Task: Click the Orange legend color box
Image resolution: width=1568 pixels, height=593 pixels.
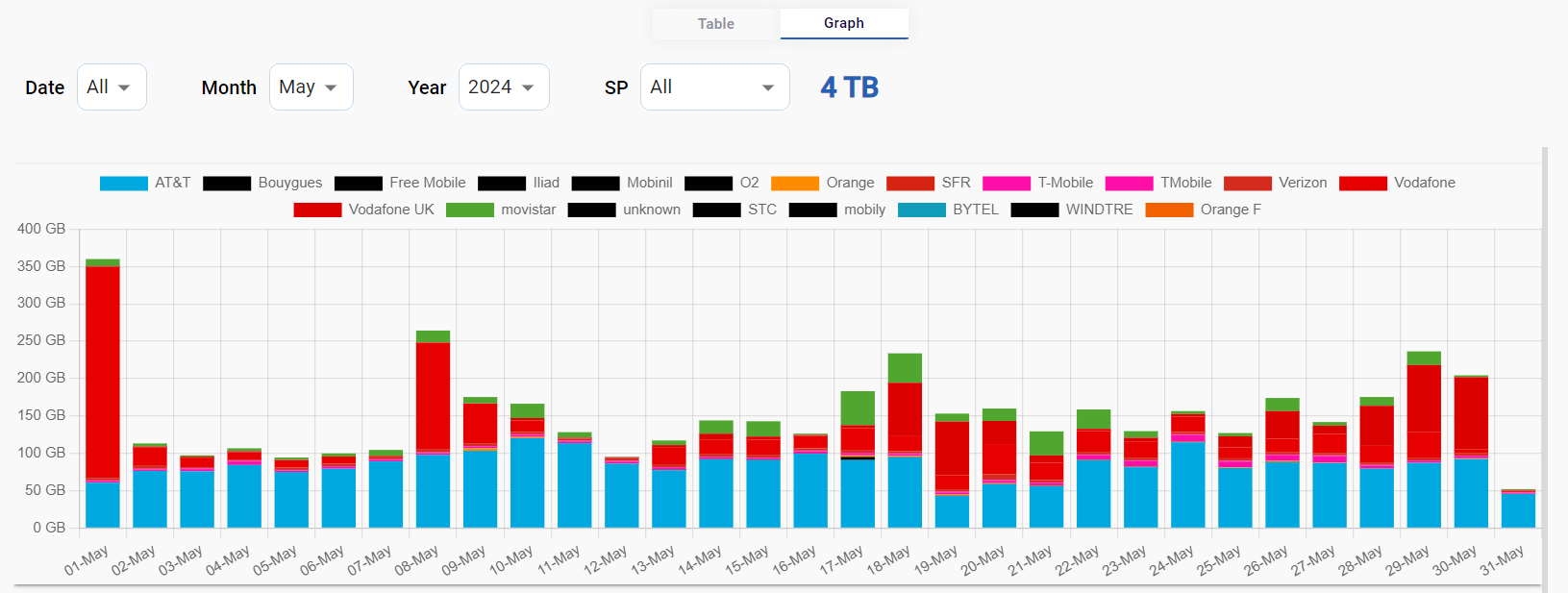Action: pyautogui.click(x=794, y=184)
